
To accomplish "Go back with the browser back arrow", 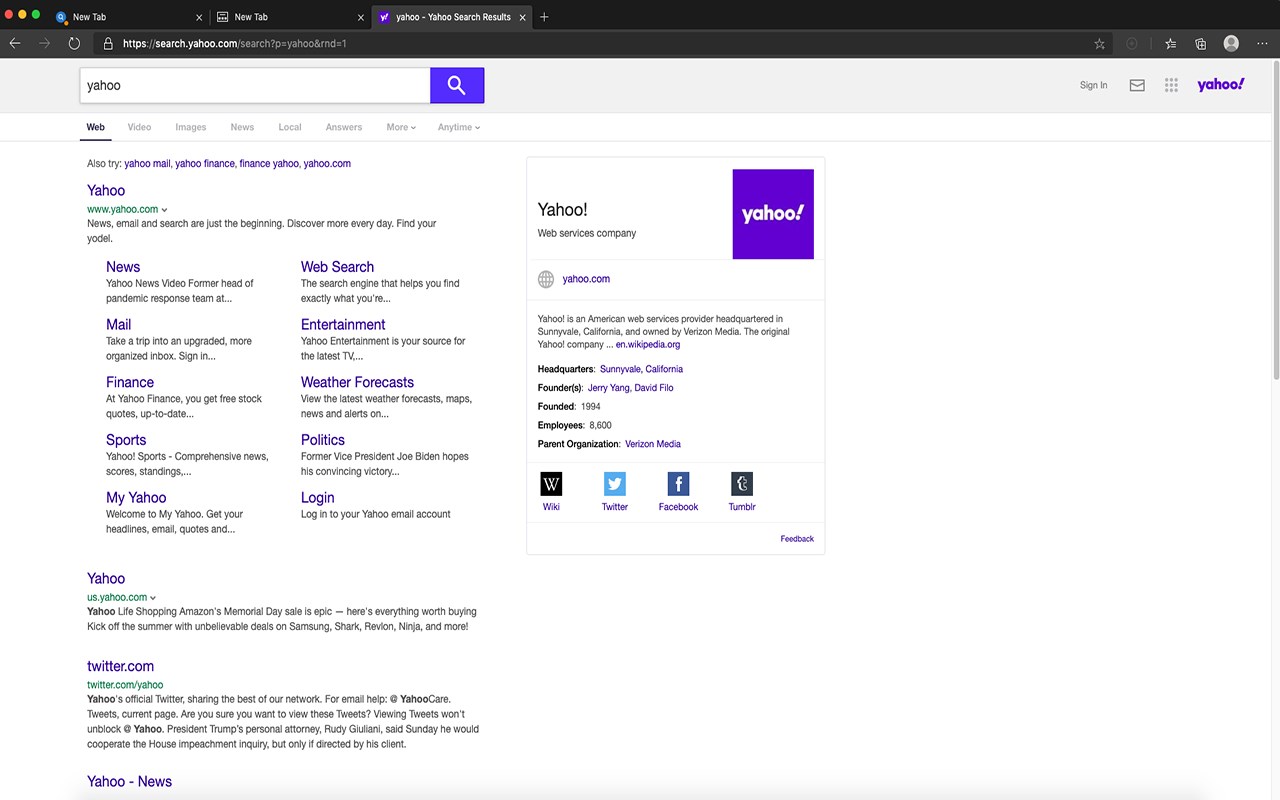I will pyautogui.click(x=15, y=43).
